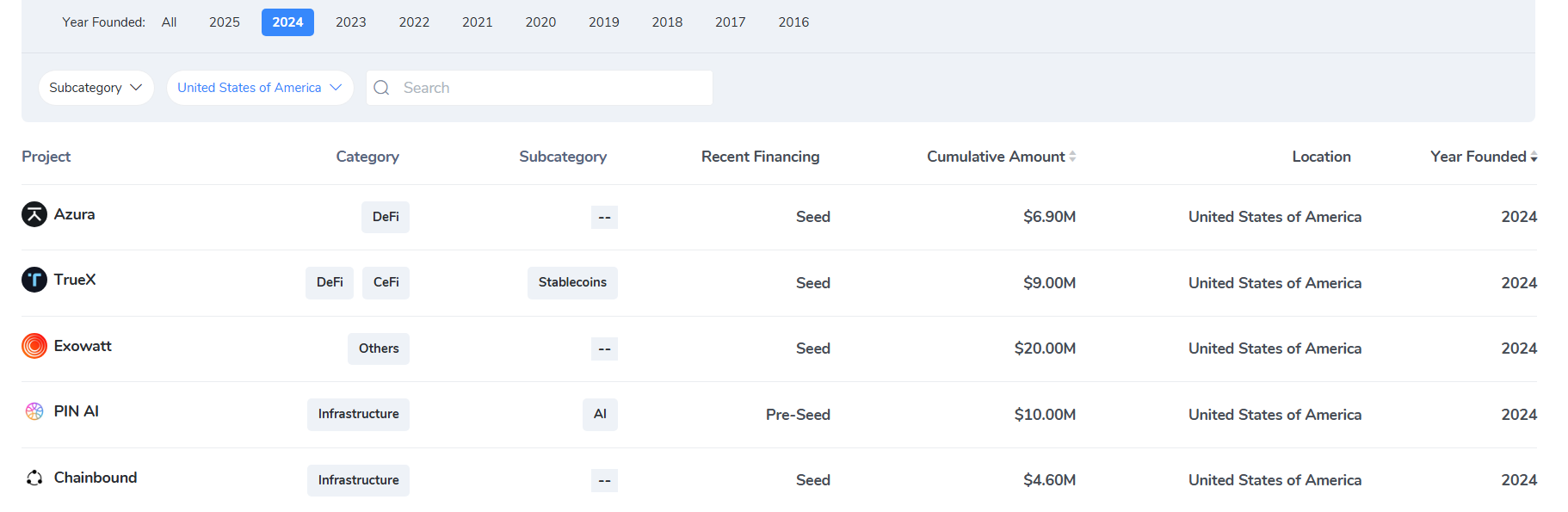
Task: Click into the Search input field
Action: click(551, 88)
